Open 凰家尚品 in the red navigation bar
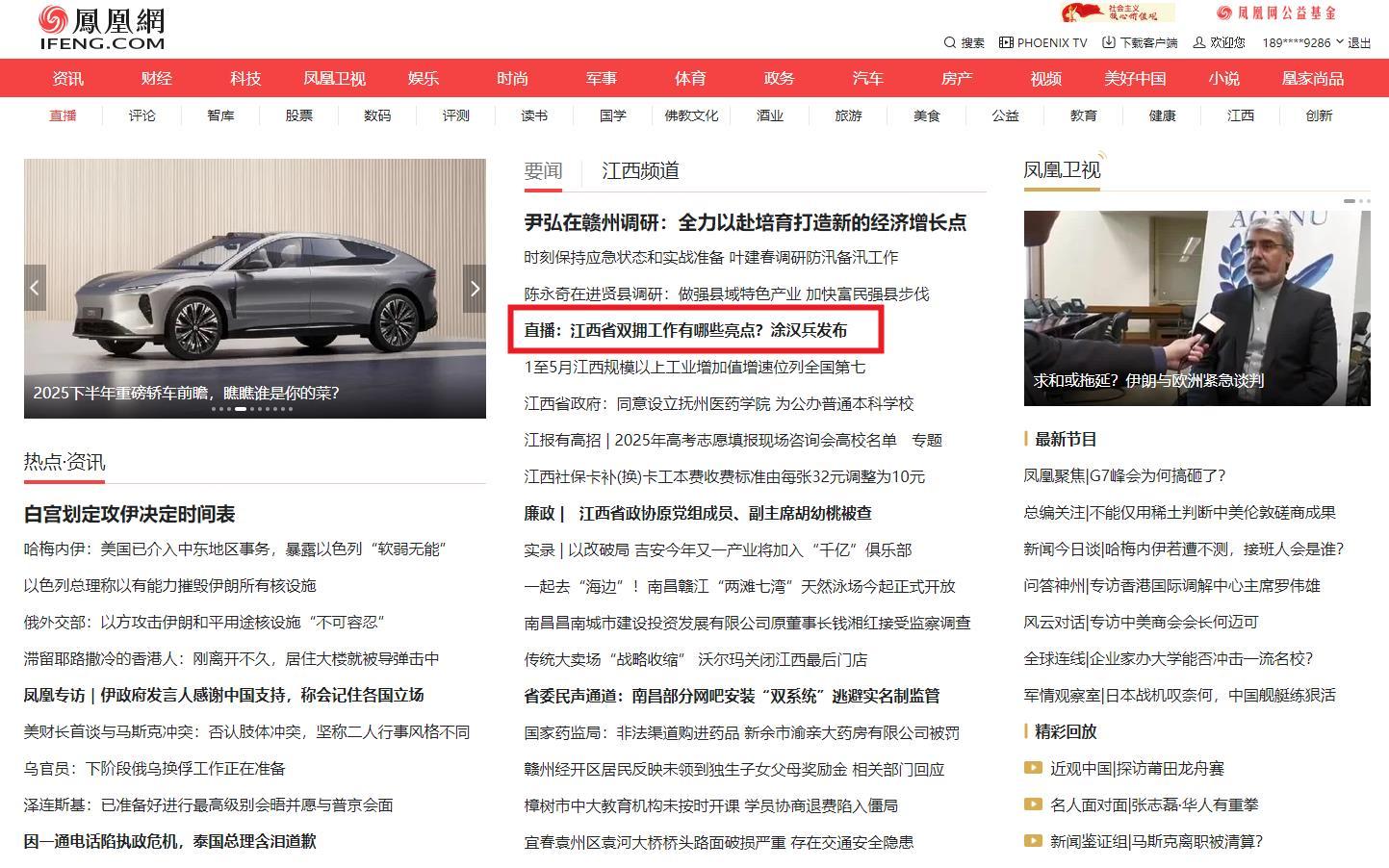Screen dimensions: 1389x868 coord(1312,78)
